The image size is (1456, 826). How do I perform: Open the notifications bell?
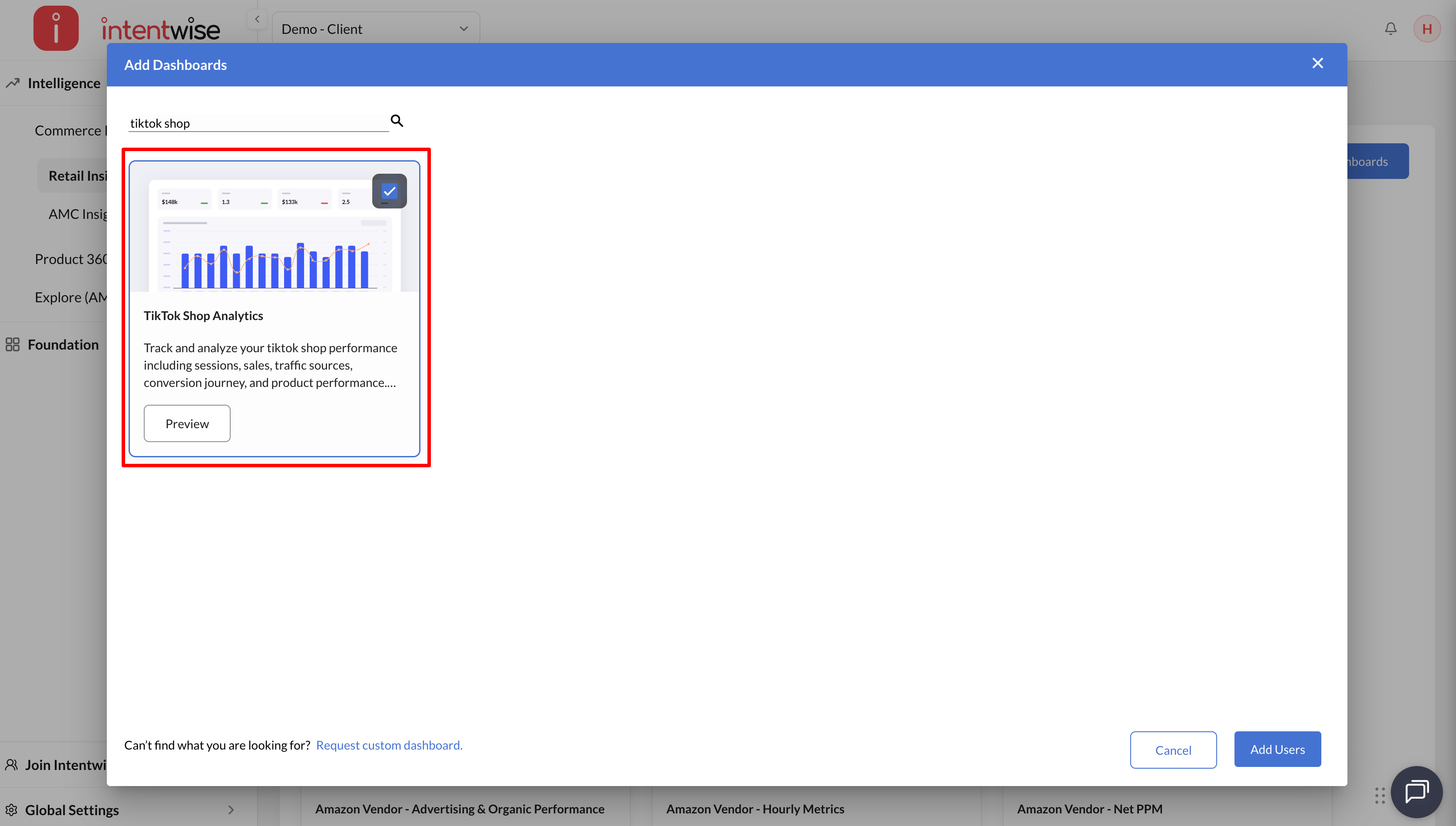click(1390, 28)
